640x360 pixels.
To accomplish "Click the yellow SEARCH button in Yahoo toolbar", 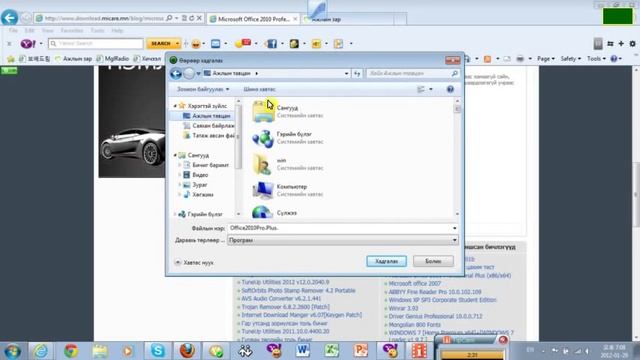I will [160, 43].
